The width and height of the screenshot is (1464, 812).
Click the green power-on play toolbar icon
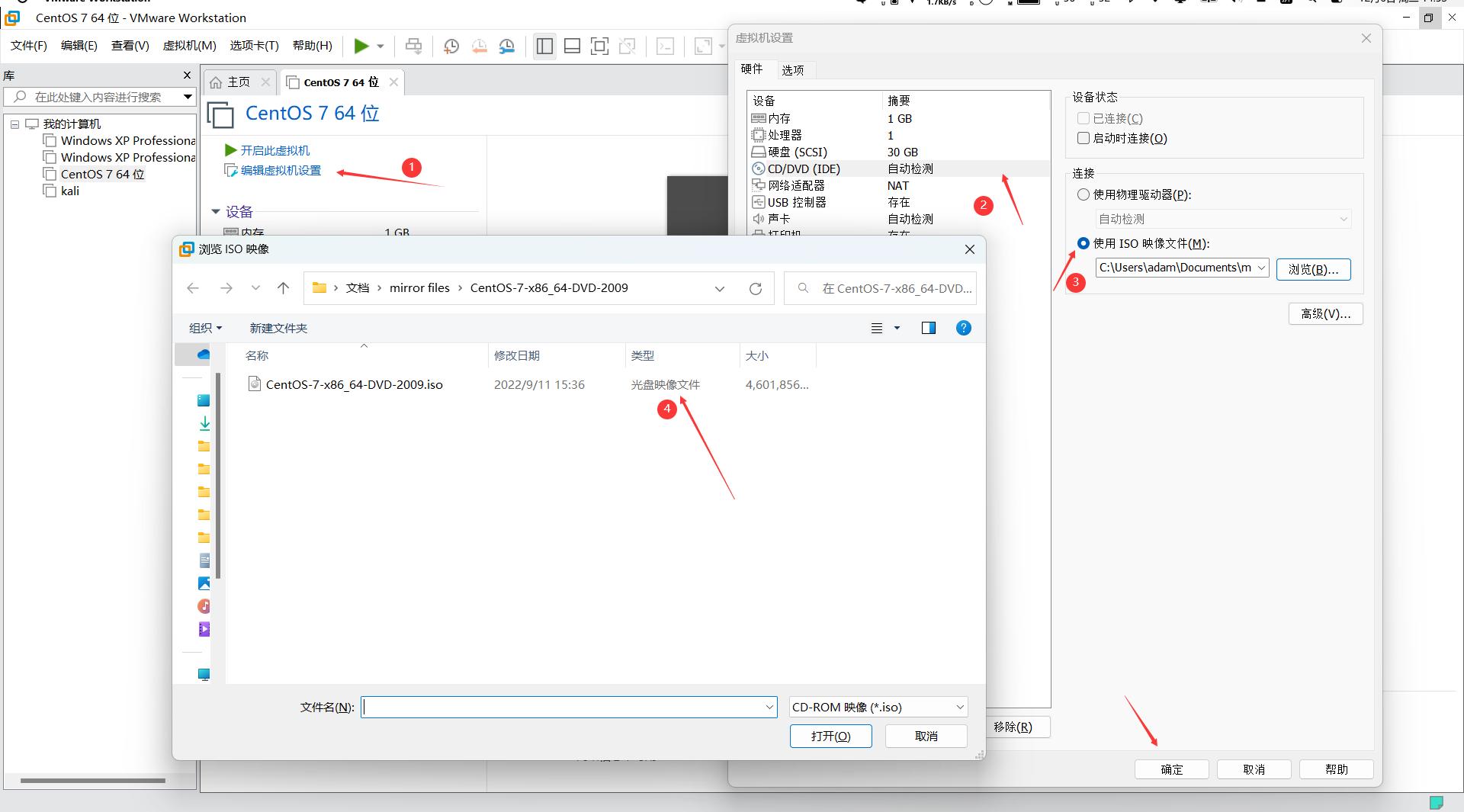coord(361,46)
